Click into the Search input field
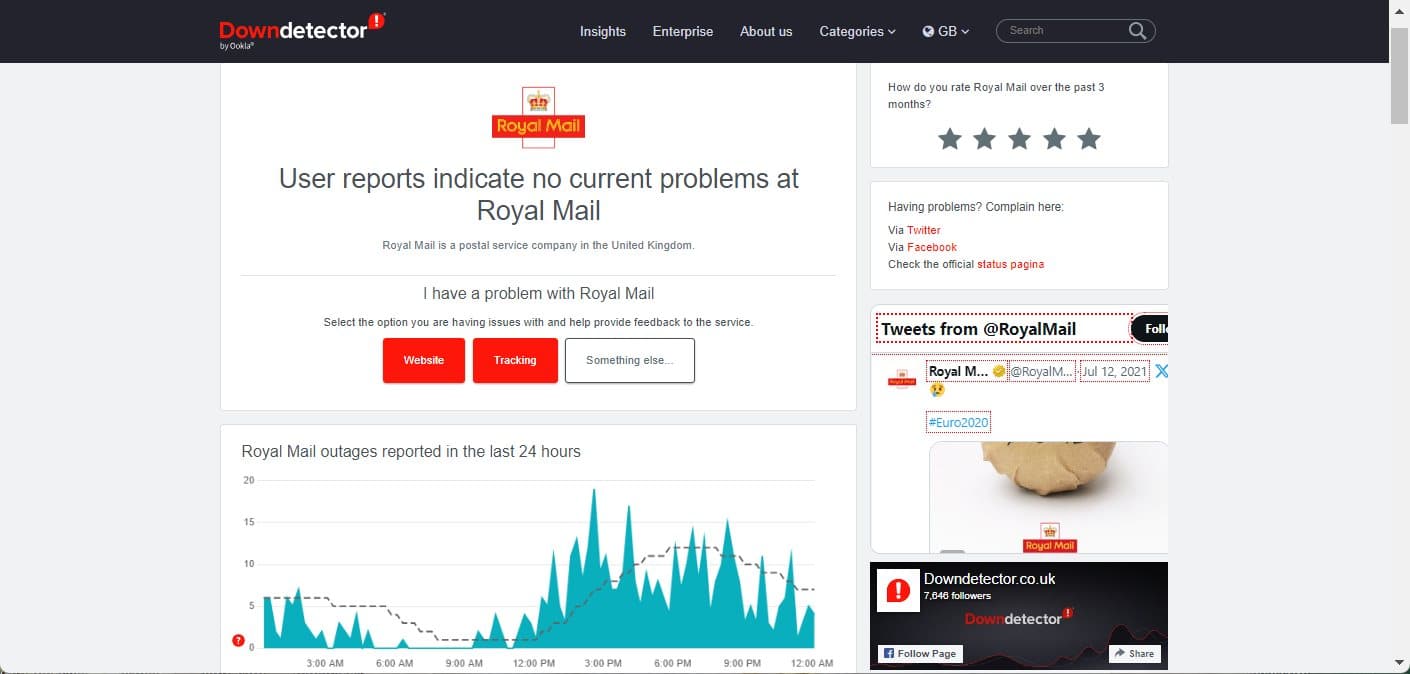1410x674 pixels. [1063, 31]
